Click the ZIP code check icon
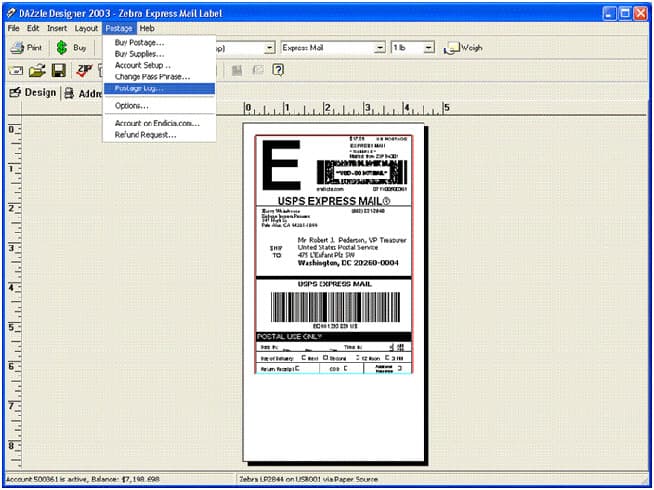The image size is (654, 490). point(84,70)
